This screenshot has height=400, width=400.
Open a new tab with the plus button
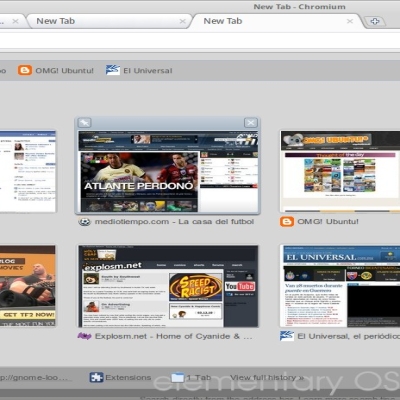[x=375, y=21]
